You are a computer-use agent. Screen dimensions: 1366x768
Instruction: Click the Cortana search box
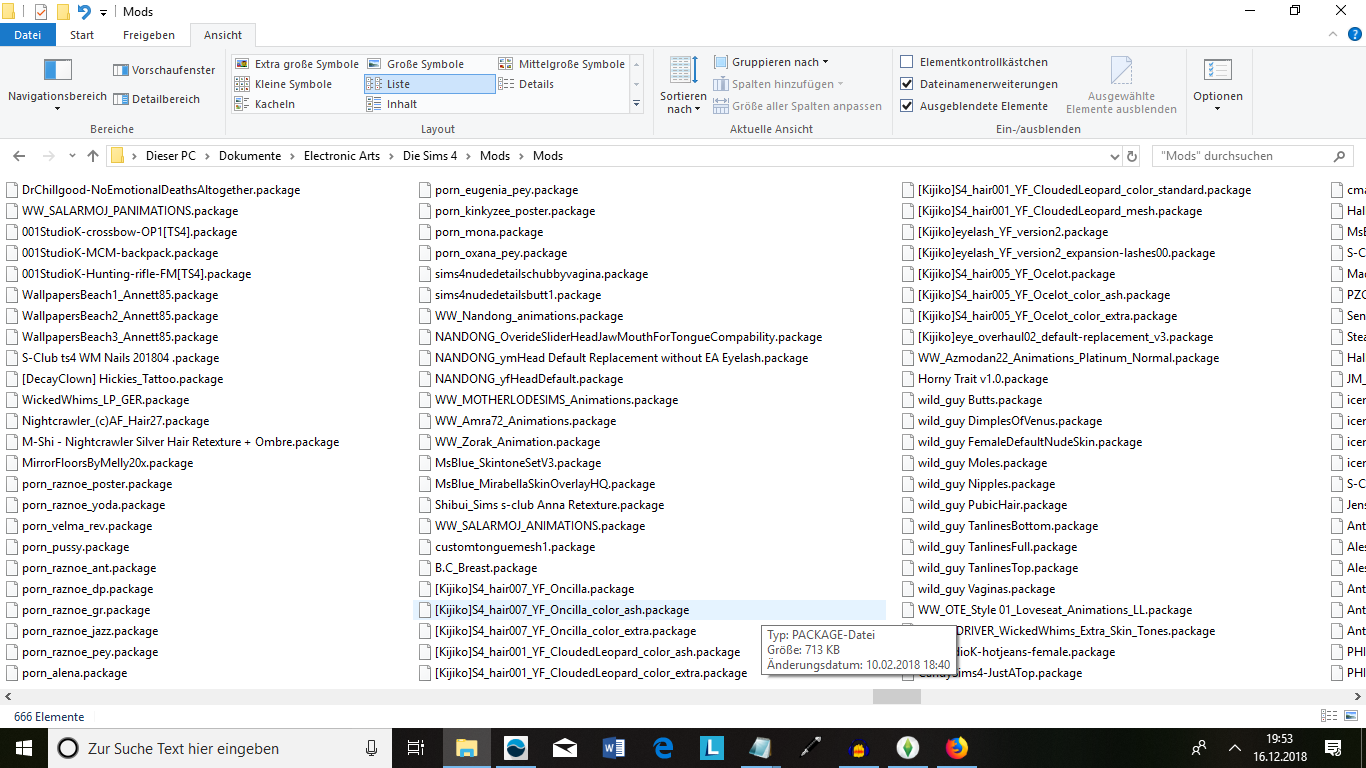point(218,748)
